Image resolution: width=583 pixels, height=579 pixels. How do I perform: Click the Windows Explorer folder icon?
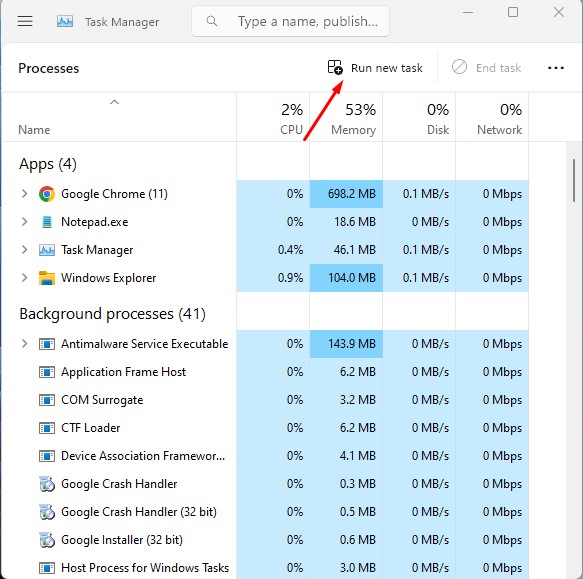point(47,278)
